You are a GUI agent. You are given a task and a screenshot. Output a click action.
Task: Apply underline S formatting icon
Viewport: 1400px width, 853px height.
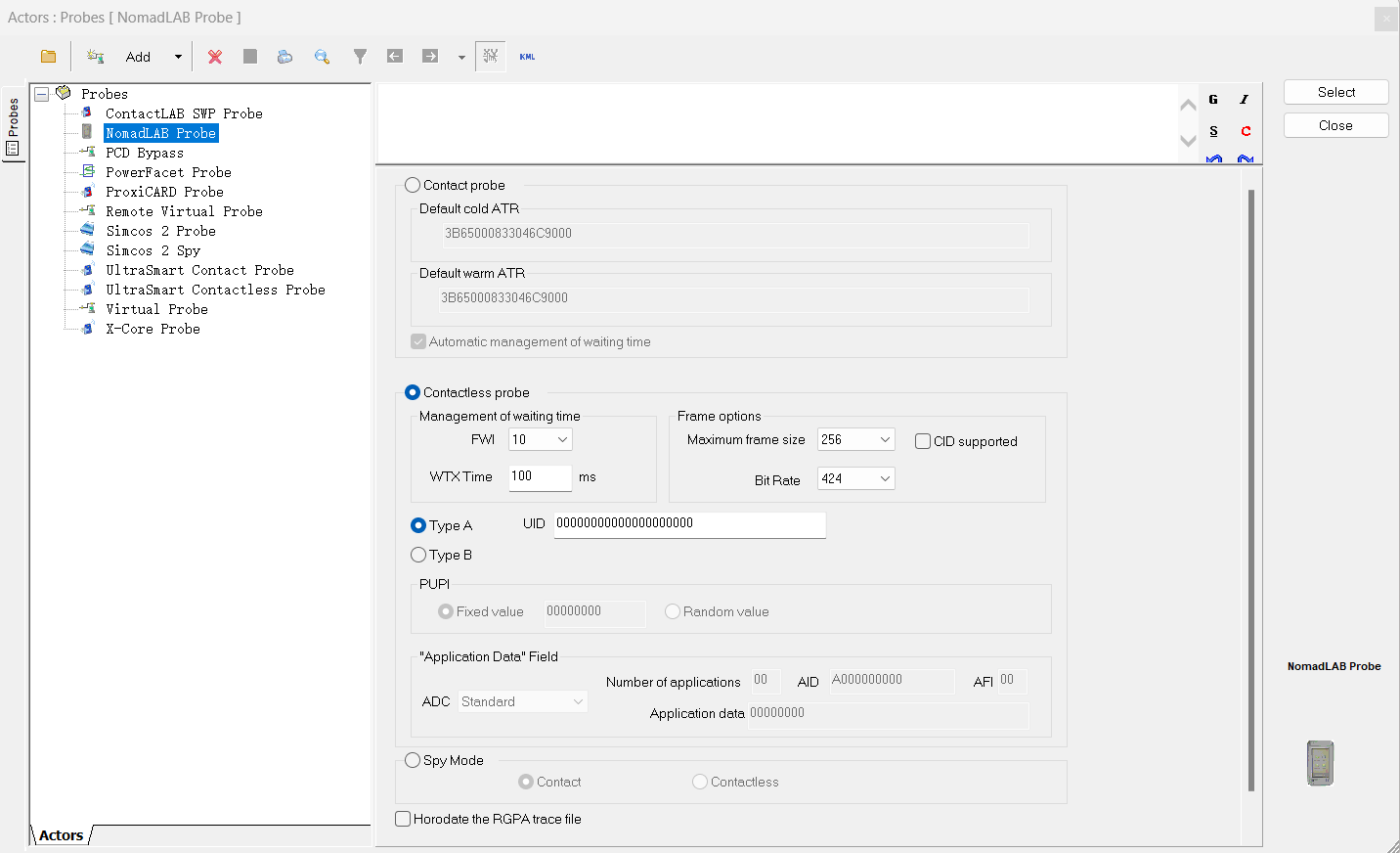pyautogui.click(x=1213, y=131)
